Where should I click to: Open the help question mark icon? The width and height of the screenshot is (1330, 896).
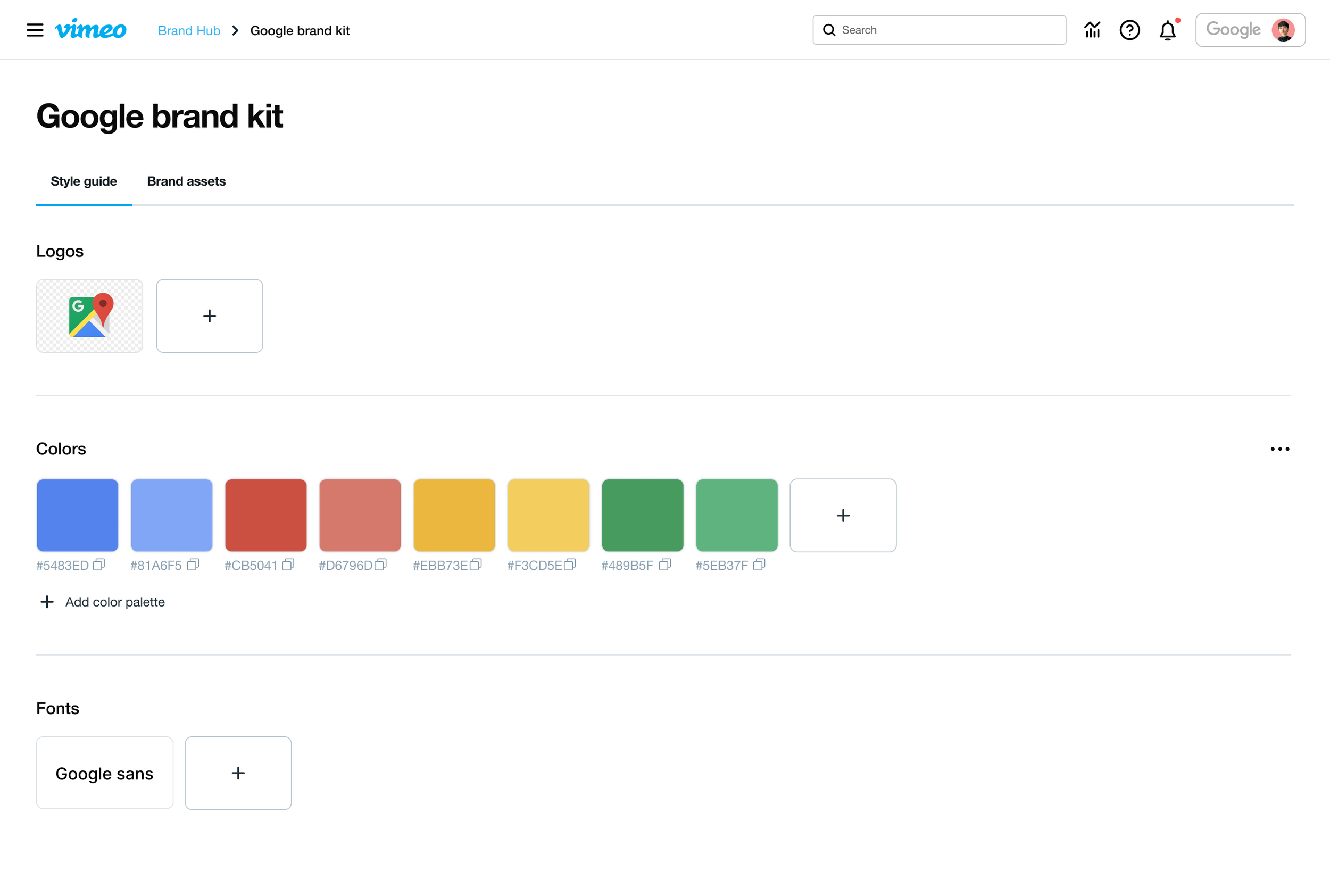[1129, 30]
